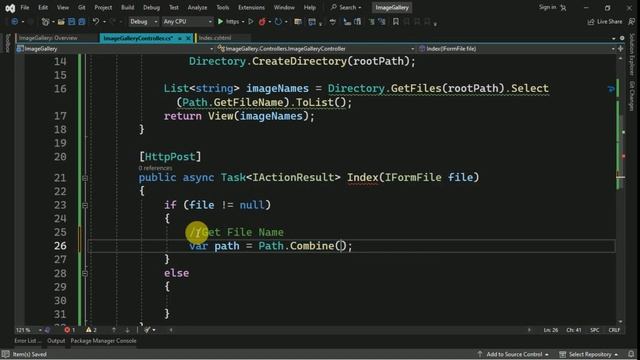The height and width of the screenshot is (360, 640).
Task: Click the Hot Reload flame icon
Action: (x=262, y=22)
